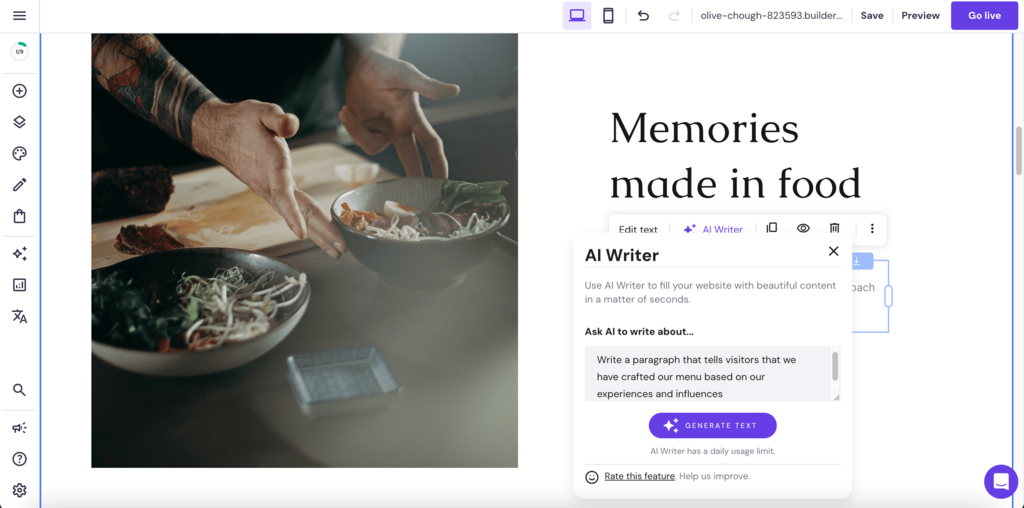Select AI Writer in text toolbar

[712, 229]
